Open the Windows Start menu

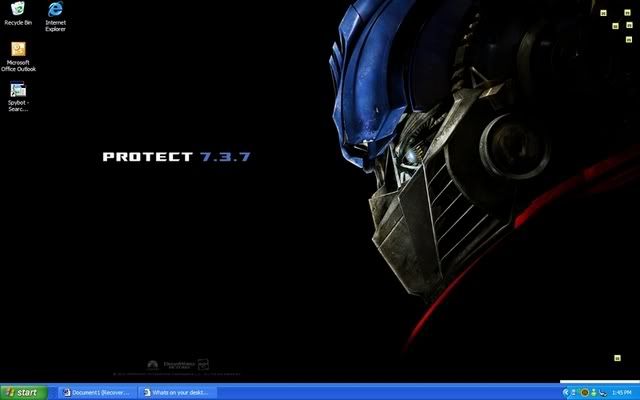(24, 393)
